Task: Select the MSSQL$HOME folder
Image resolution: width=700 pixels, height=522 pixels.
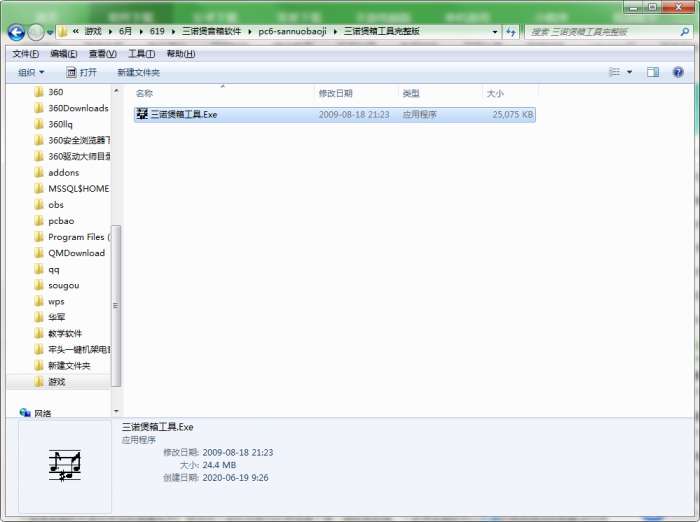Action: click(72, 188)
